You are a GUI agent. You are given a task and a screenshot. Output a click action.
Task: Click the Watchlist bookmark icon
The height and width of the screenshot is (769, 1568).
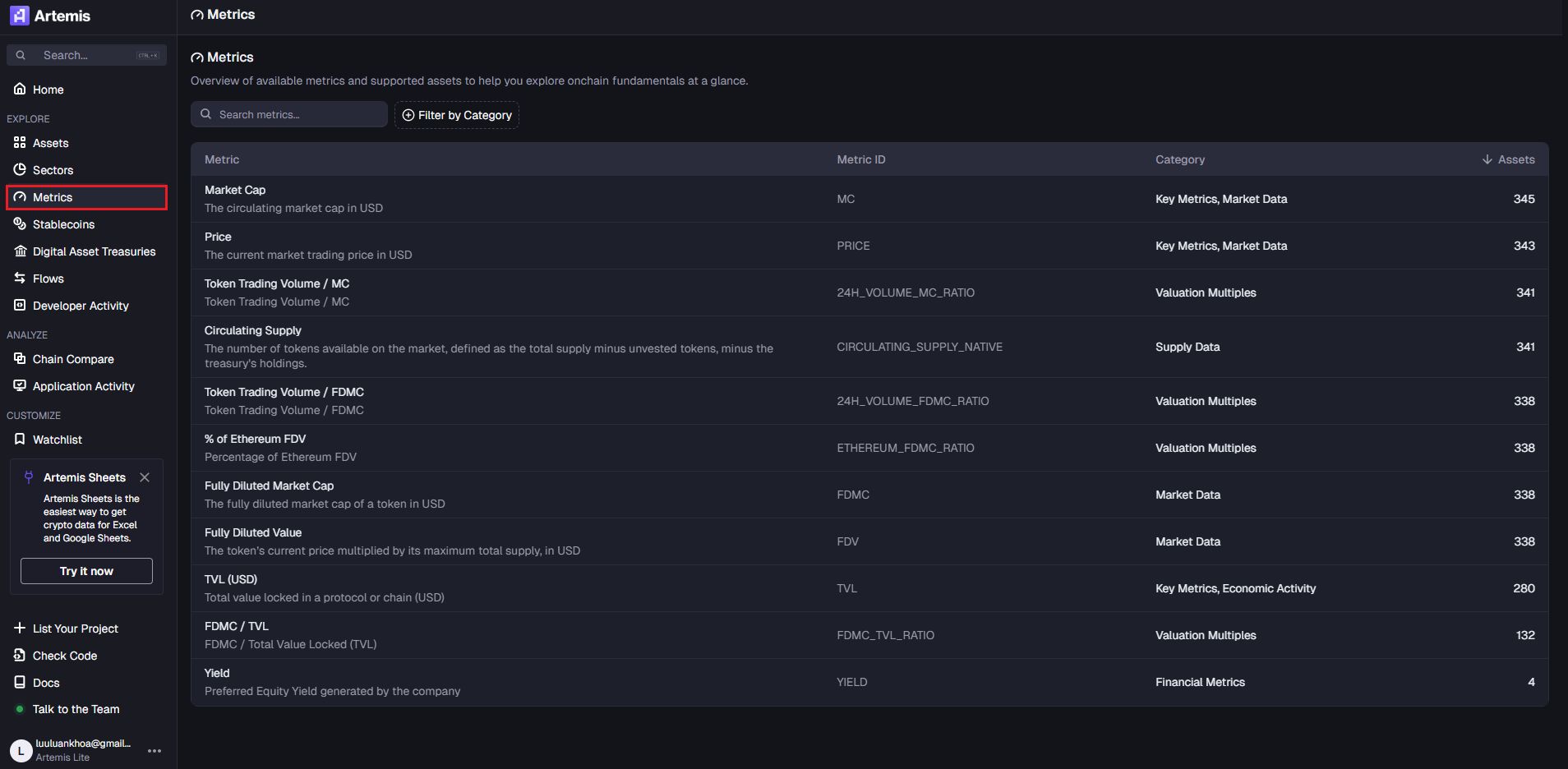pyautogui.click(x=20, y=440)
